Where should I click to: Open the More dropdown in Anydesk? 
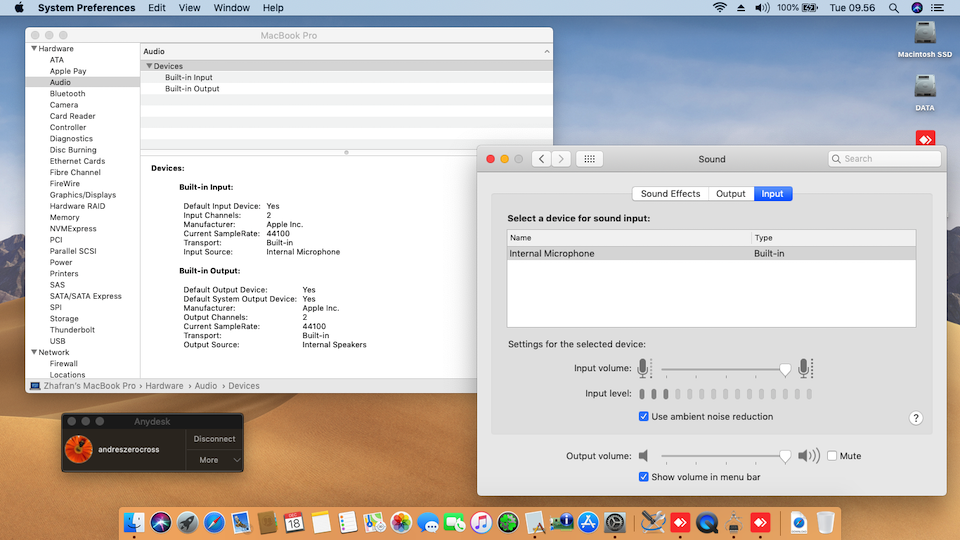coord(215,460)
